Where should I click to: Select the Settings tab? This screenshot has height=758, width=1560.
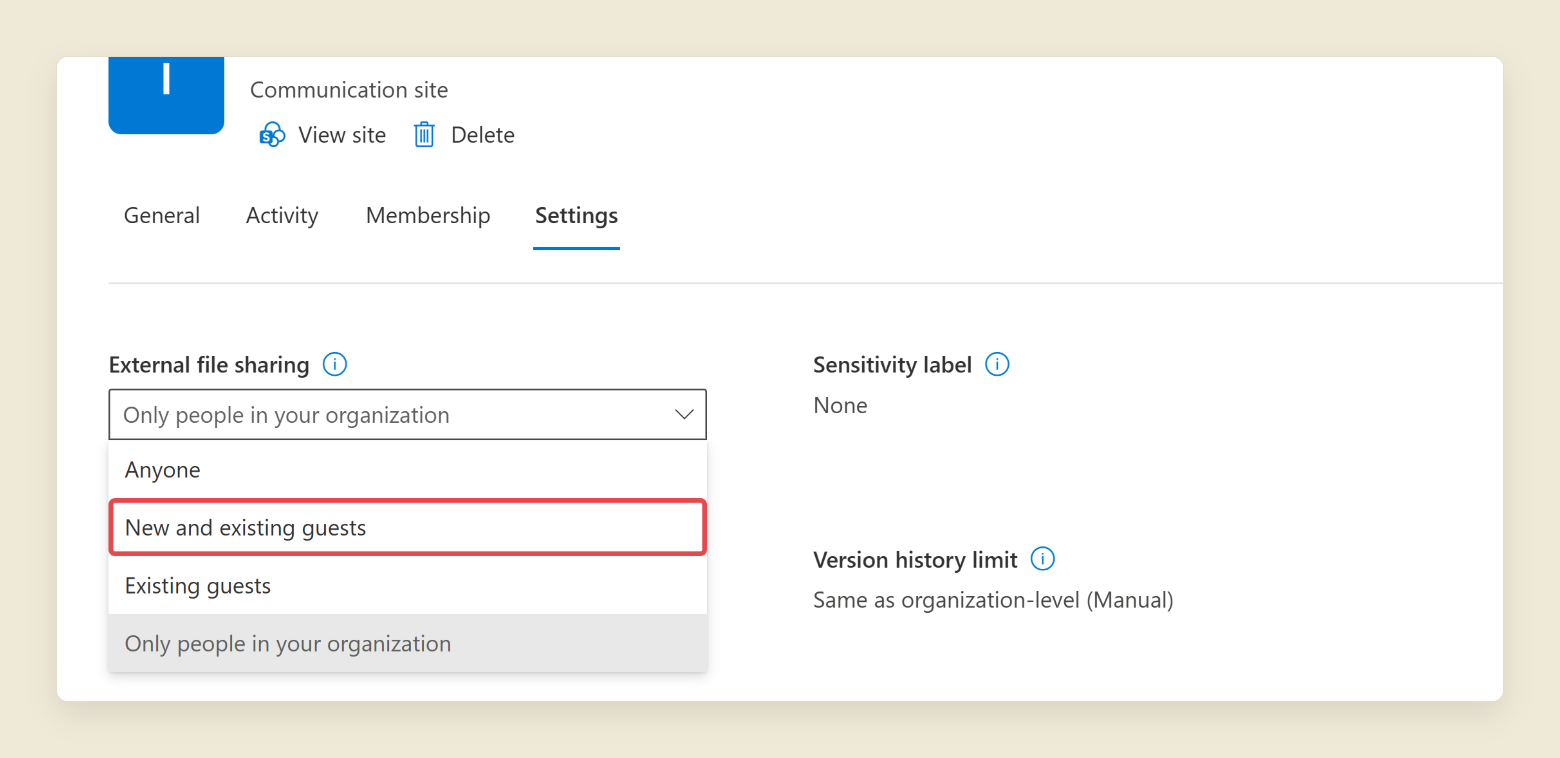click(576, 216)
